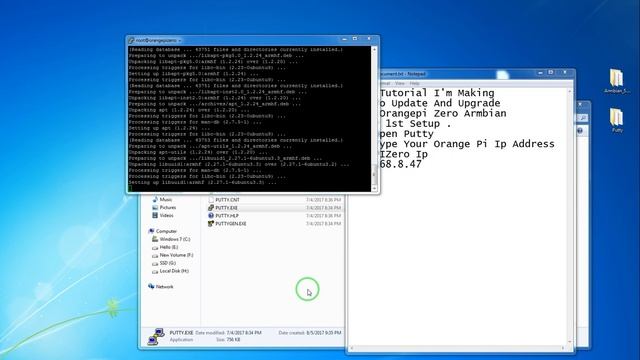The width and height of the screenshot is (640, 360).
Task: Click the large PuTTY icon in details pane
Action: tap(156, 336)
